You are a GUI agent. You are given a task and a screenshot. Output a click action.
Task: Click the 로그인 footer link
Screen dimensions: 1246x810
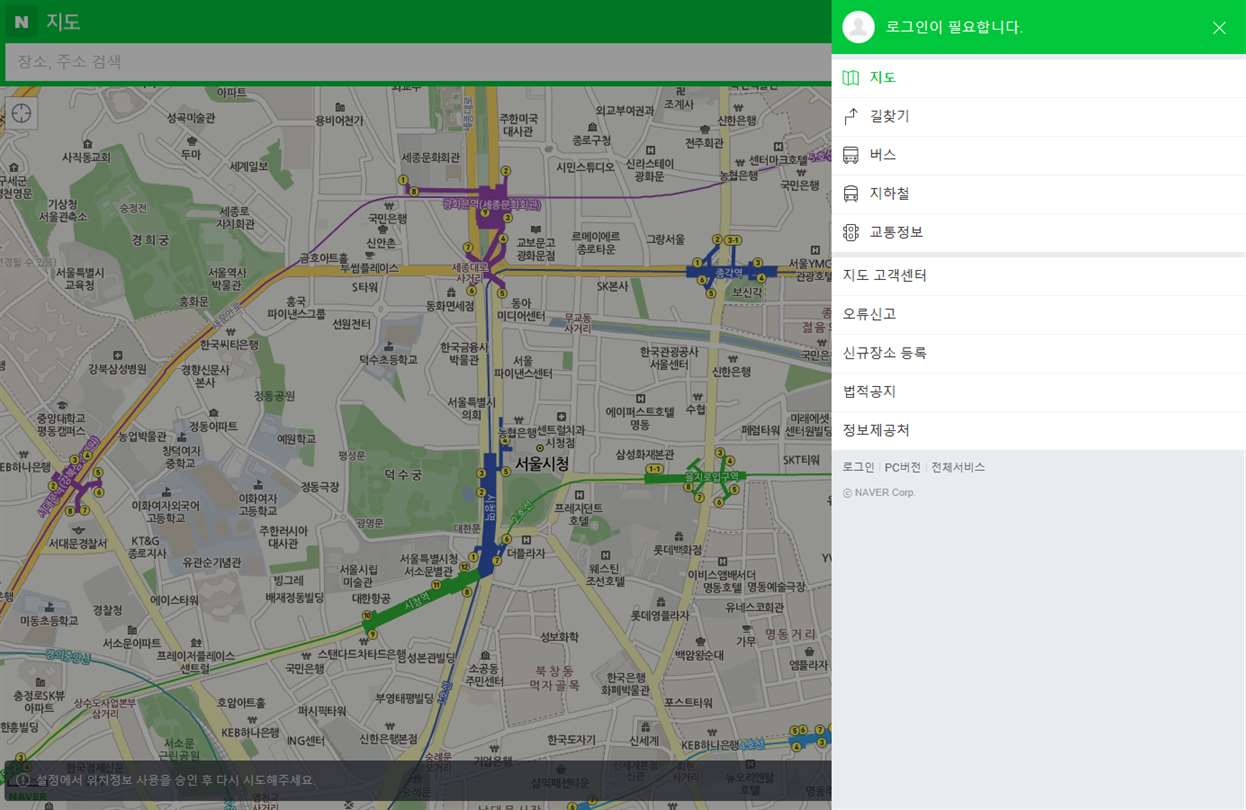click(x=858, y=467)
